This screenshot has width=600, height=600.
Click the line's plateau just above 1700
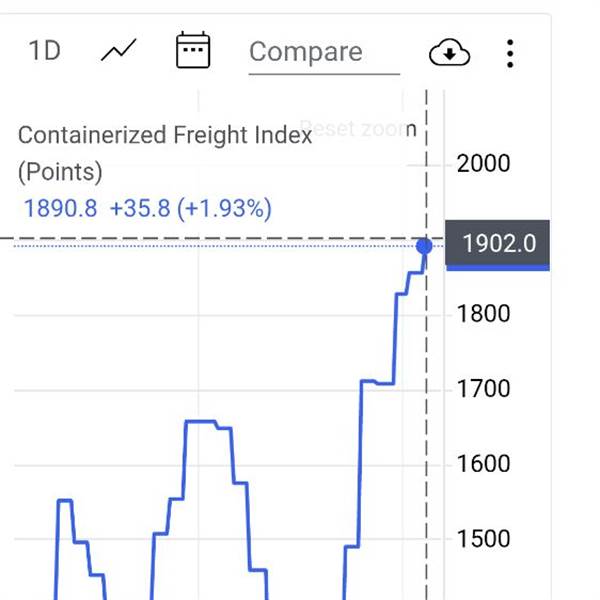pos(378,382)
